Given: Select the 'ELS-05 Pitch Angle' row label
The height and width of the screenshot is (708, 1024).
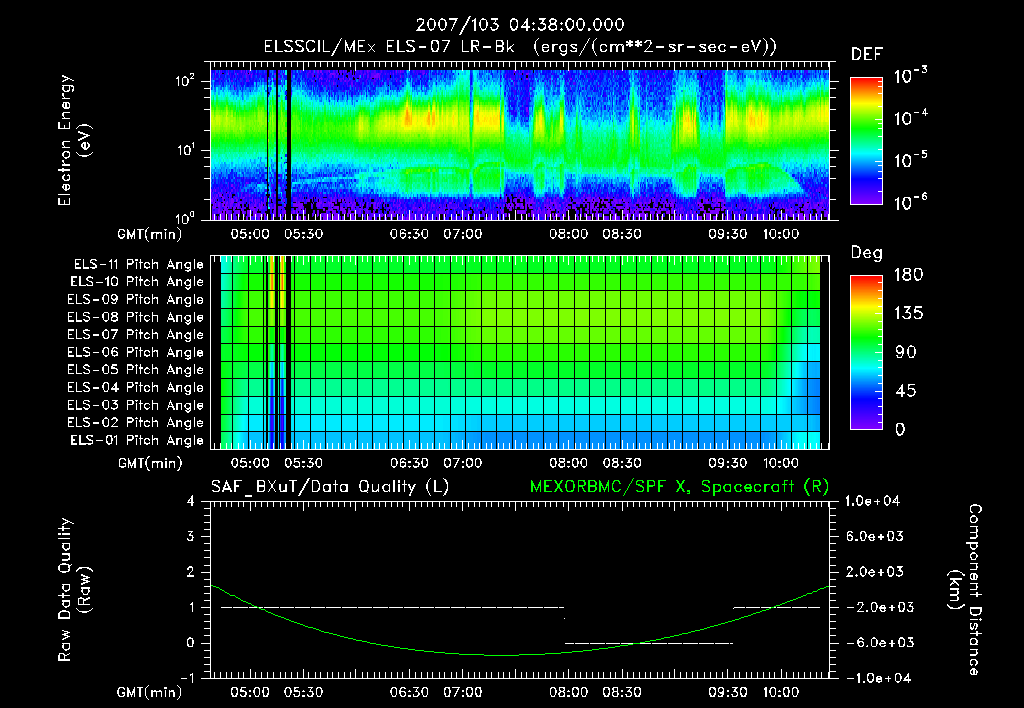Looking at the screenshot, I should click(136, 370).
